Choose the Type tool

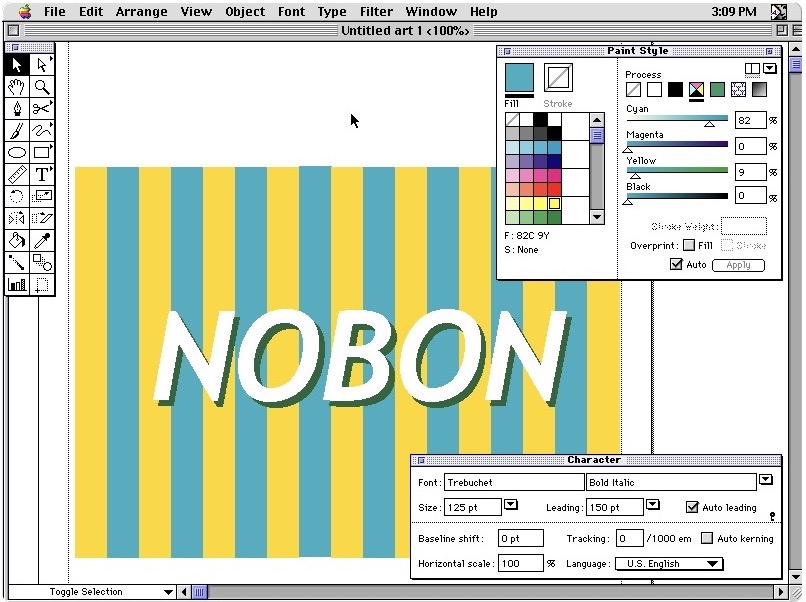[x=42, y=174]
